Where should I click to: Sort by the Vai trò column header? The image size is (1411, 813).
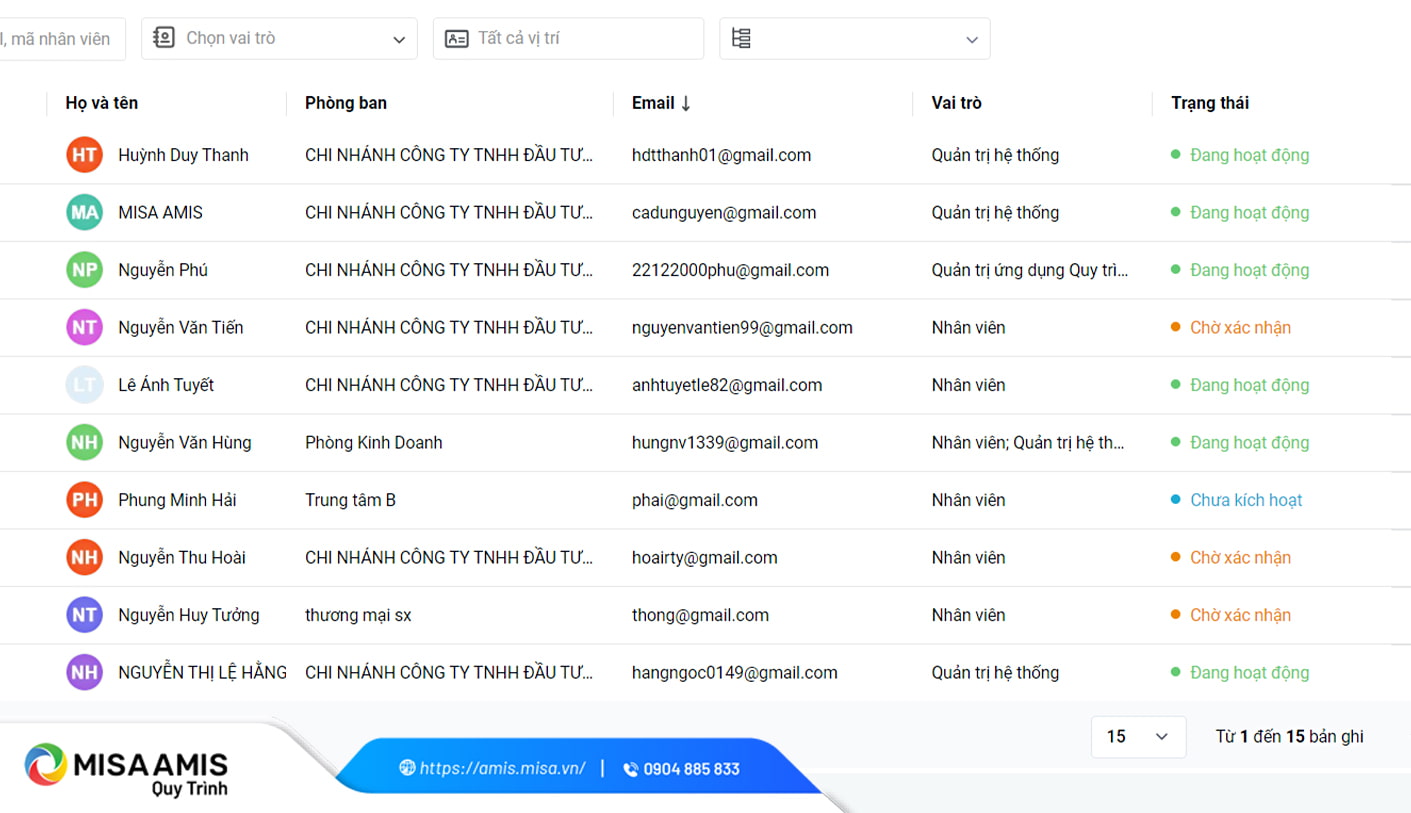(957, 103)
